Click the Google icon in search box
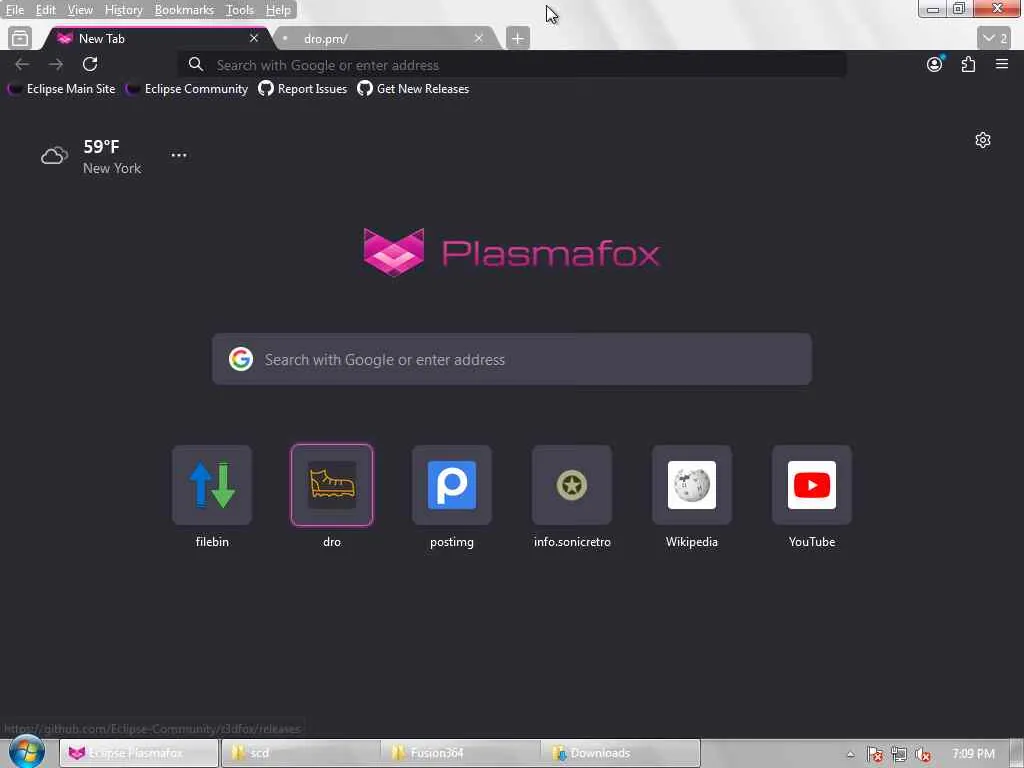This screenshot has height=768, width=1024. pos(241,359)
